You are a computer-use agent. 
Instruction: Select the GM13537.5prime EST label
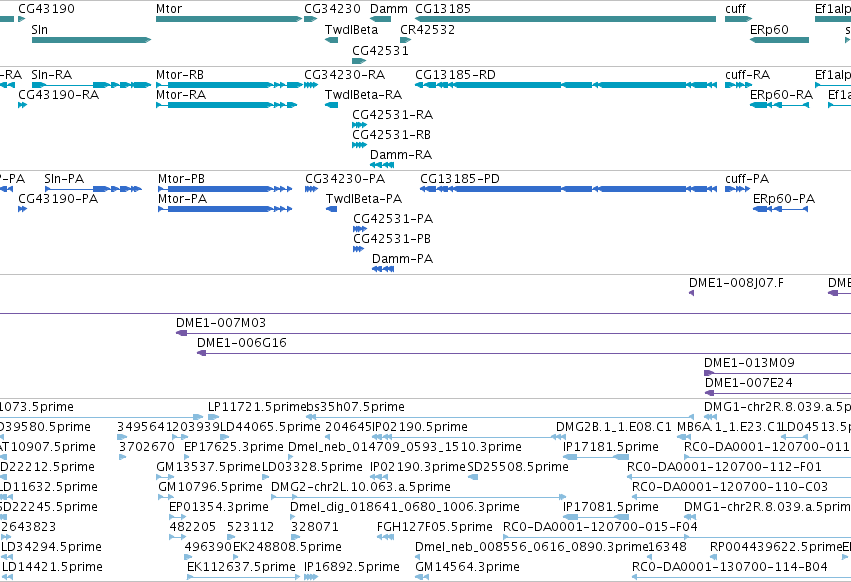tap(208, 467)
